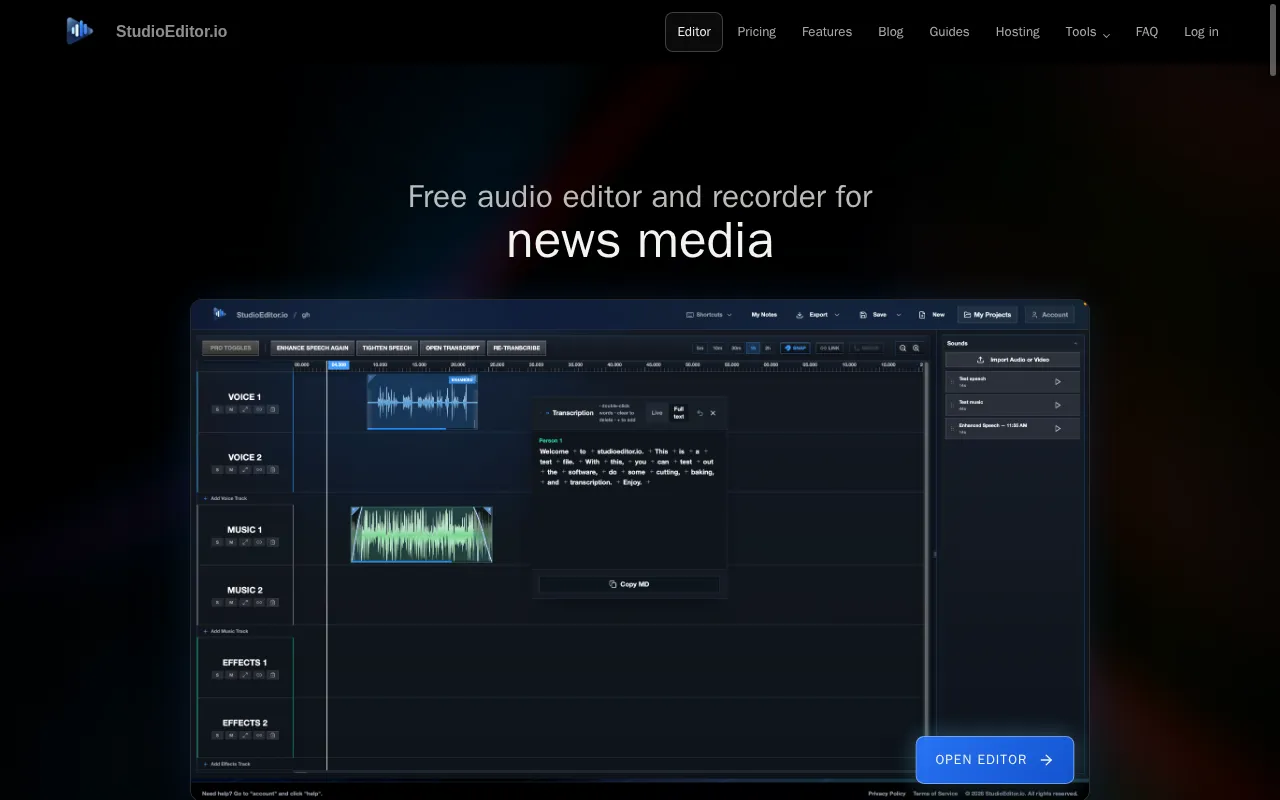Mute the Voice 1 track
This screenshot has height=800, width=1280.
click(231, 409)
